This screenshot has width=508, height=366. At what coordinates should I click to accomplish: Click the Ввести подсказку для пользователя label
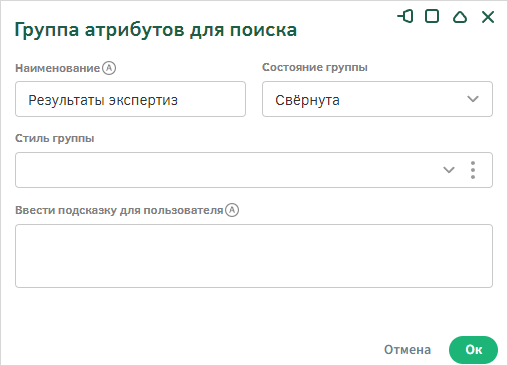(x=119, y=210)
